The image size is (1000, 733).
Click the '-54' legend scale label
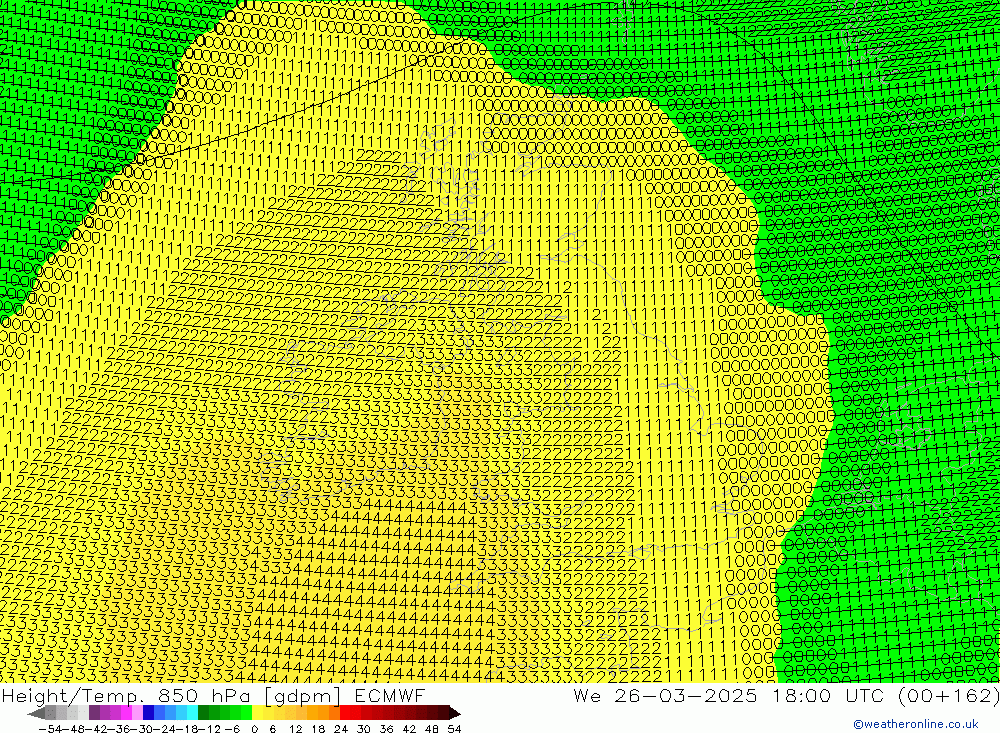coord(50,729)
